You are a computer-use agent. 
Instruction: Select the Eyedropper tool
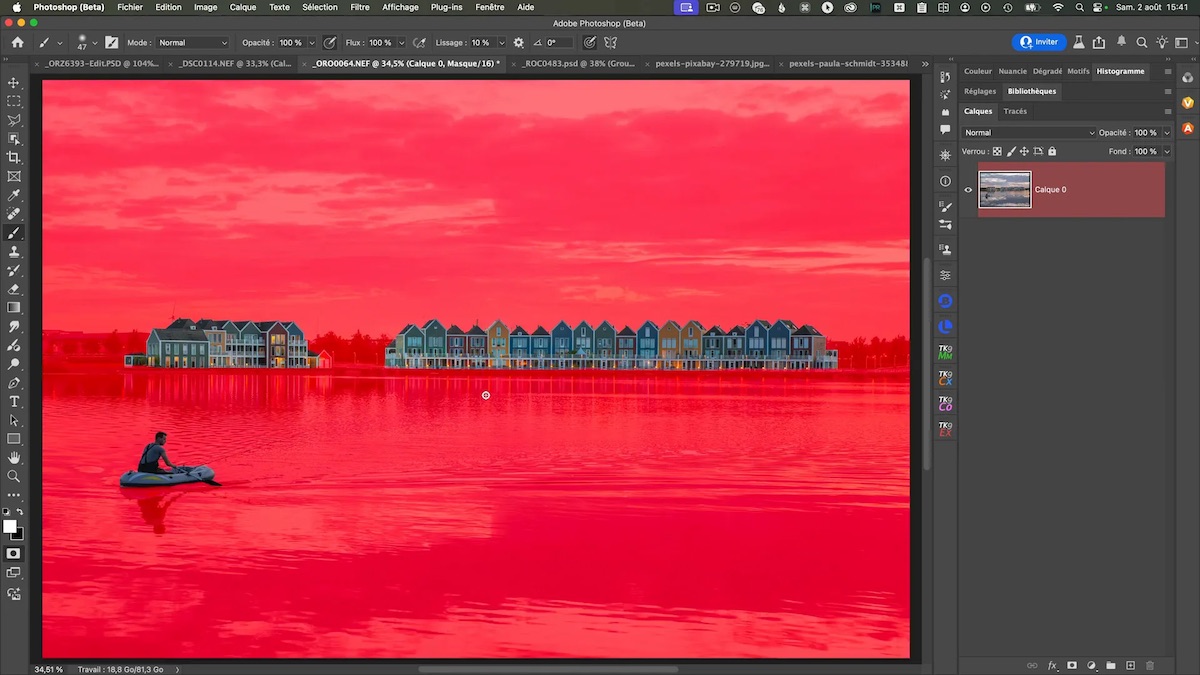[14, 195]
